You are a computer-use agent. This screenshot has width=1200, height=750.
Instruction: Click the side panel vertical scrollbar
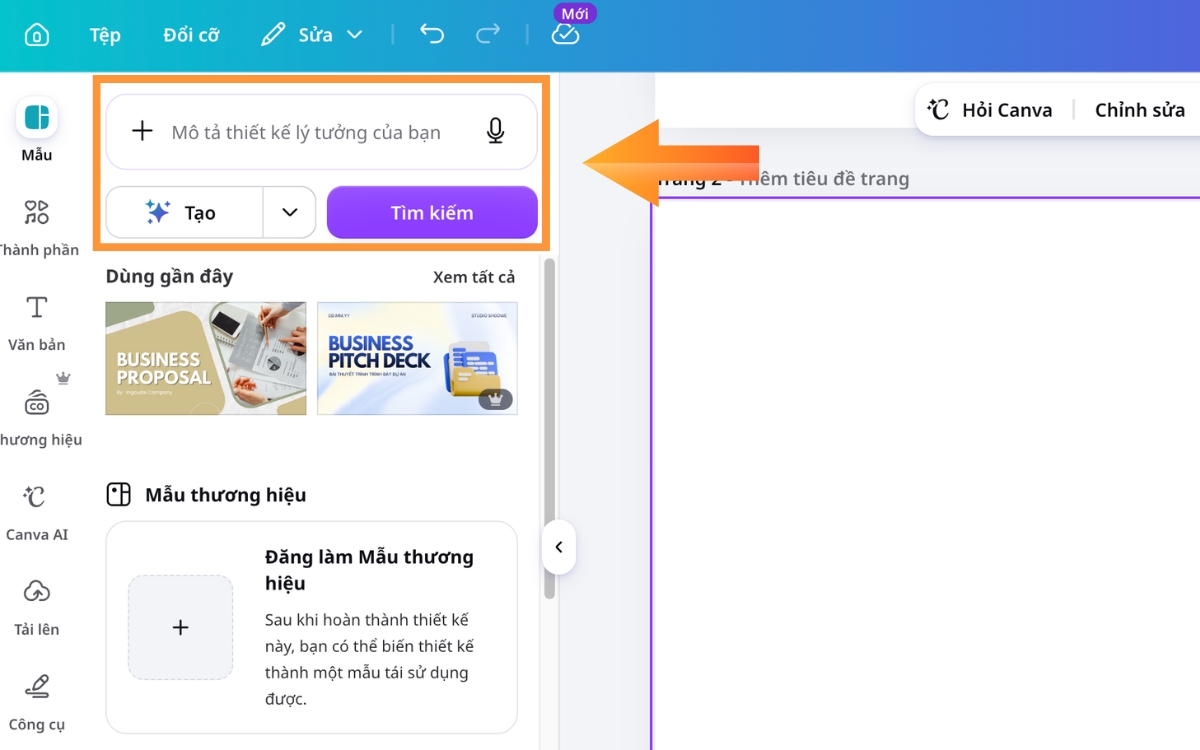(549, 428)
